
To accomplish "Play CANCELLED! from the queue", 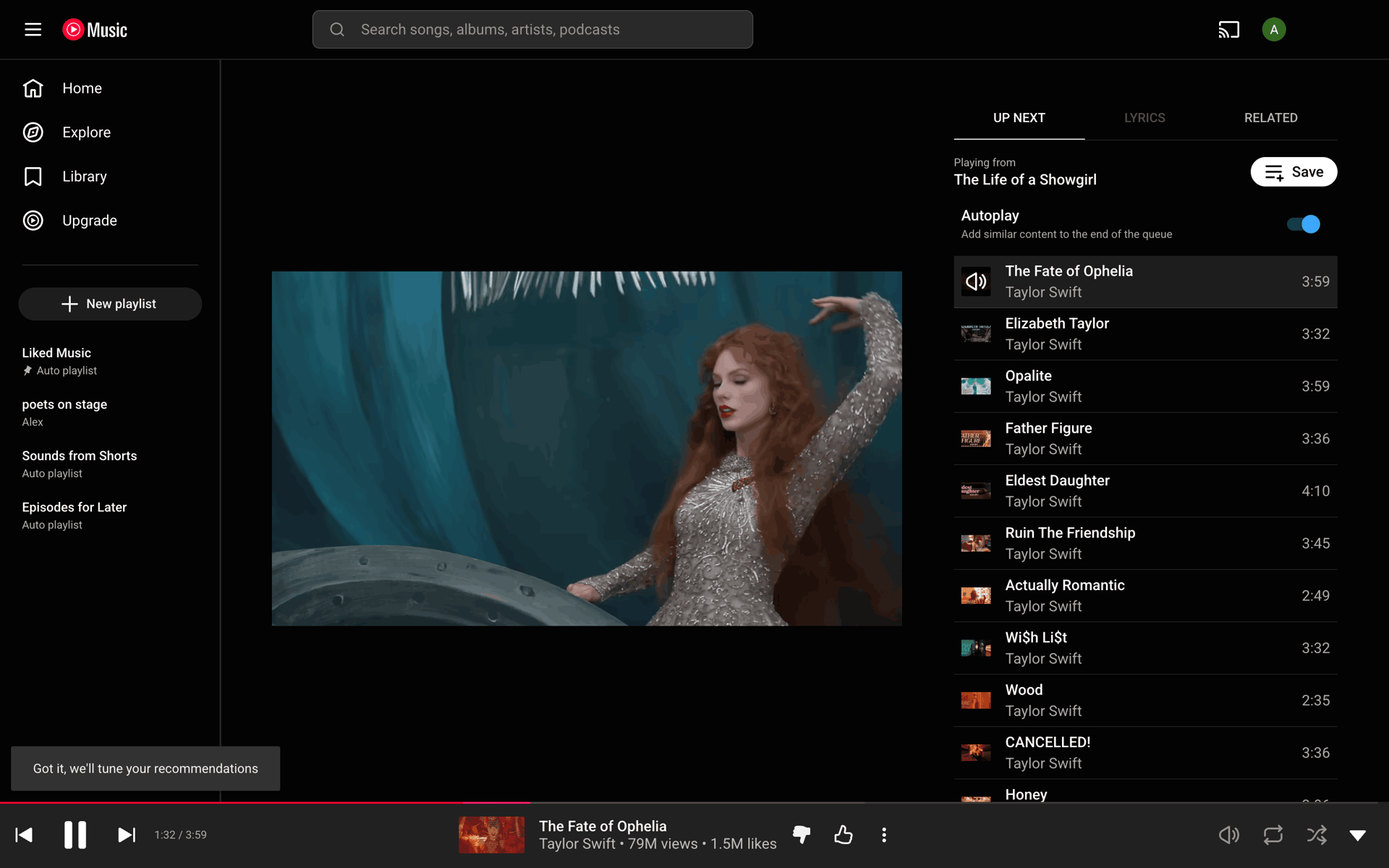I will (1145, 752).
